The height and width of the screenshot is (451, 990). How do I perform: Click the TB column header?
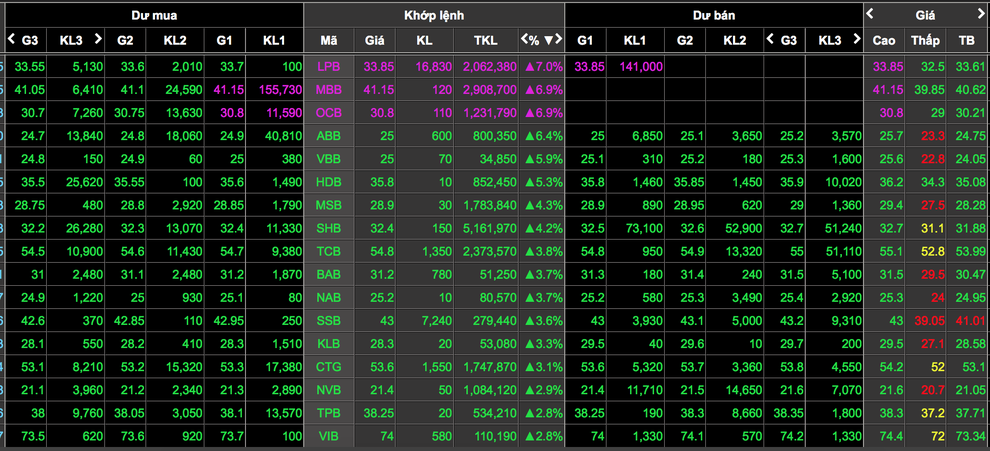click(967, 40)
